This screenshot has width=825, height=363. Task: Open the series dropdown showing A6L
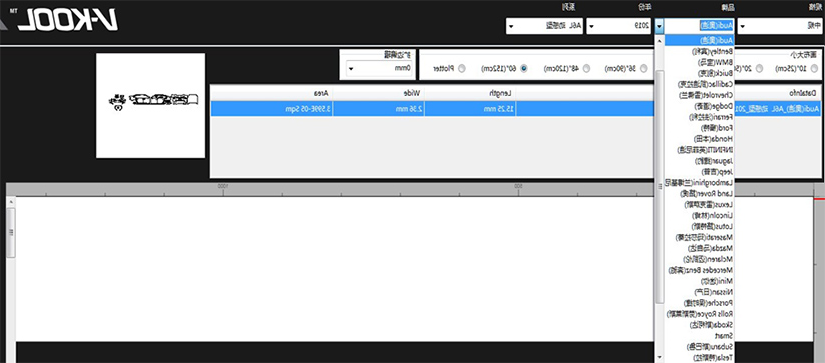click(510, 25)
